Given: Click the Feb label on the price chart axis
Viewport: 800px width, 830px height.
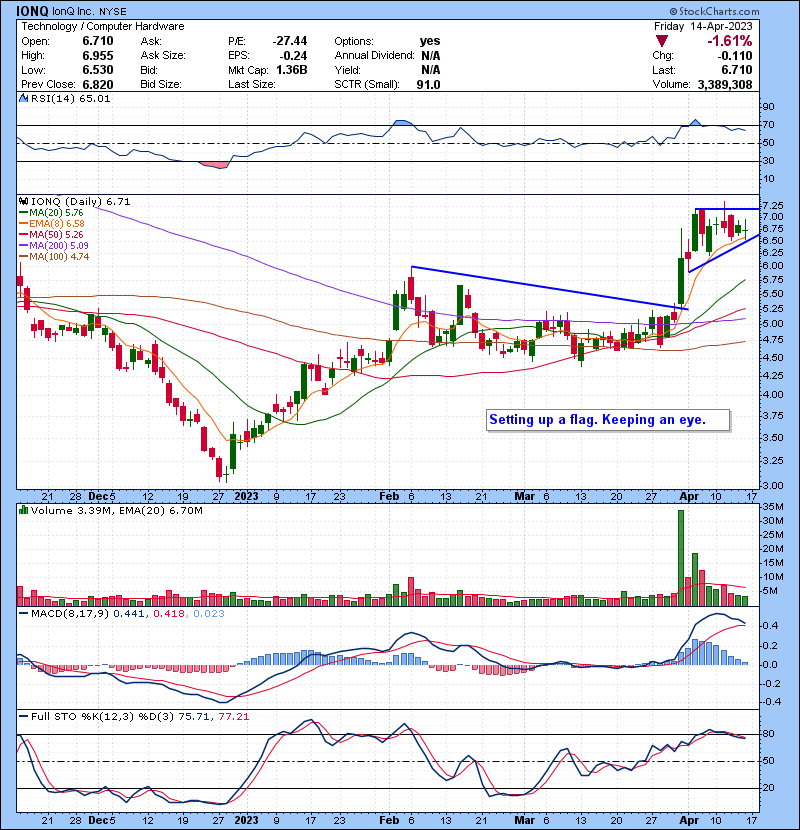Looking at the screenshot, I should [x=389, y=496].
